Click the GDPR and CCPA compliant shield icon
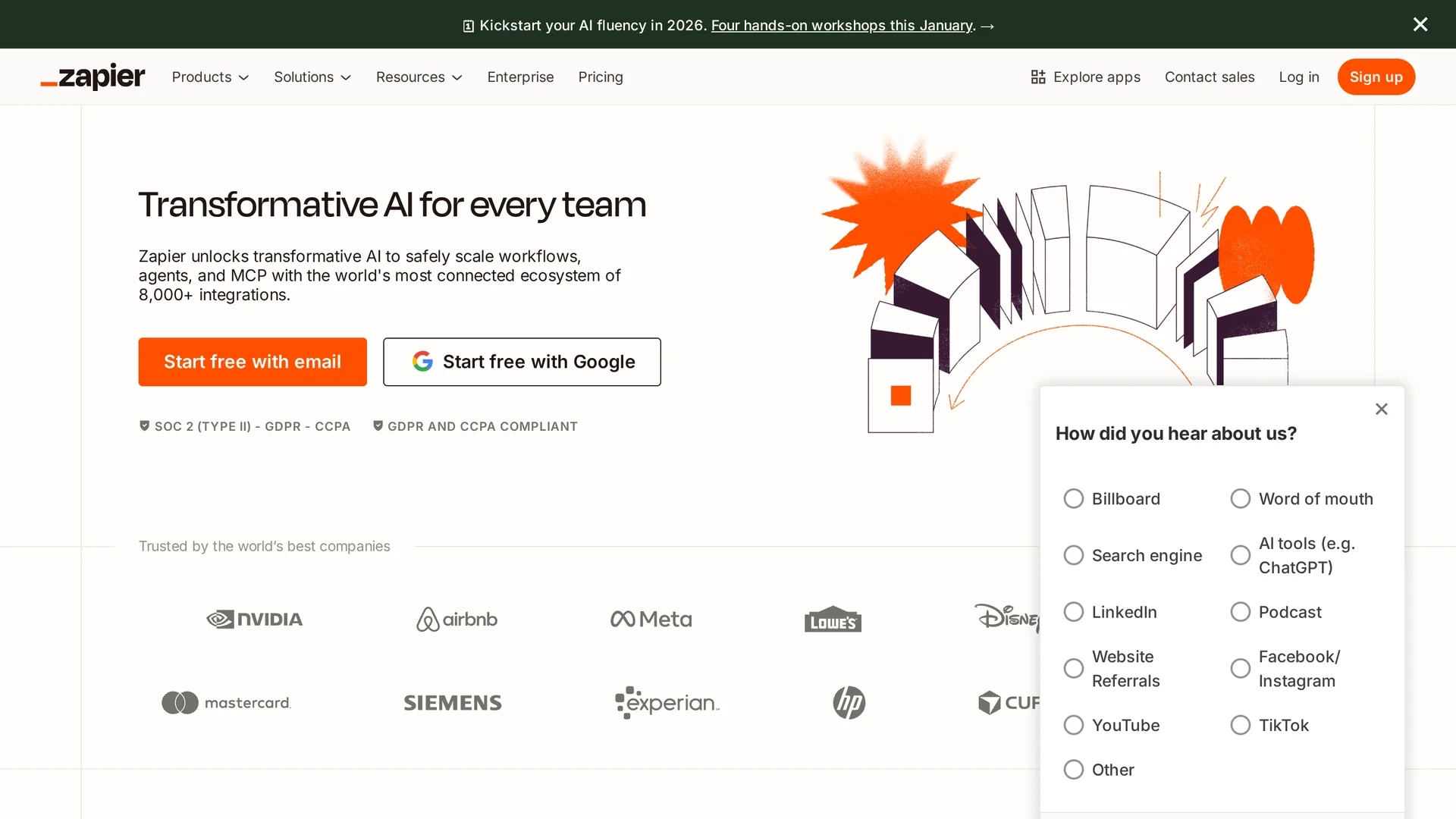The image size is (1456, 819). (x=378, y=426)
